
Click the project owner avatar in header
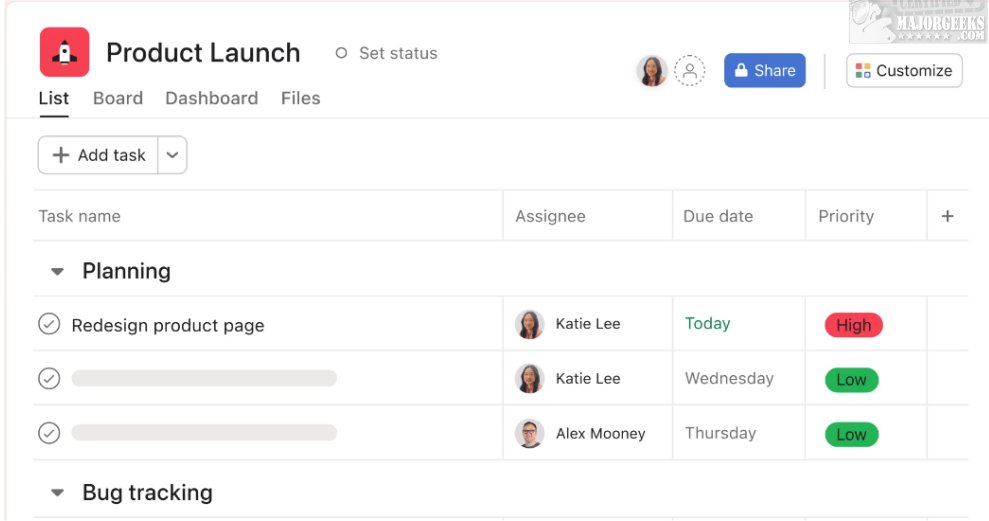point(652,71)
